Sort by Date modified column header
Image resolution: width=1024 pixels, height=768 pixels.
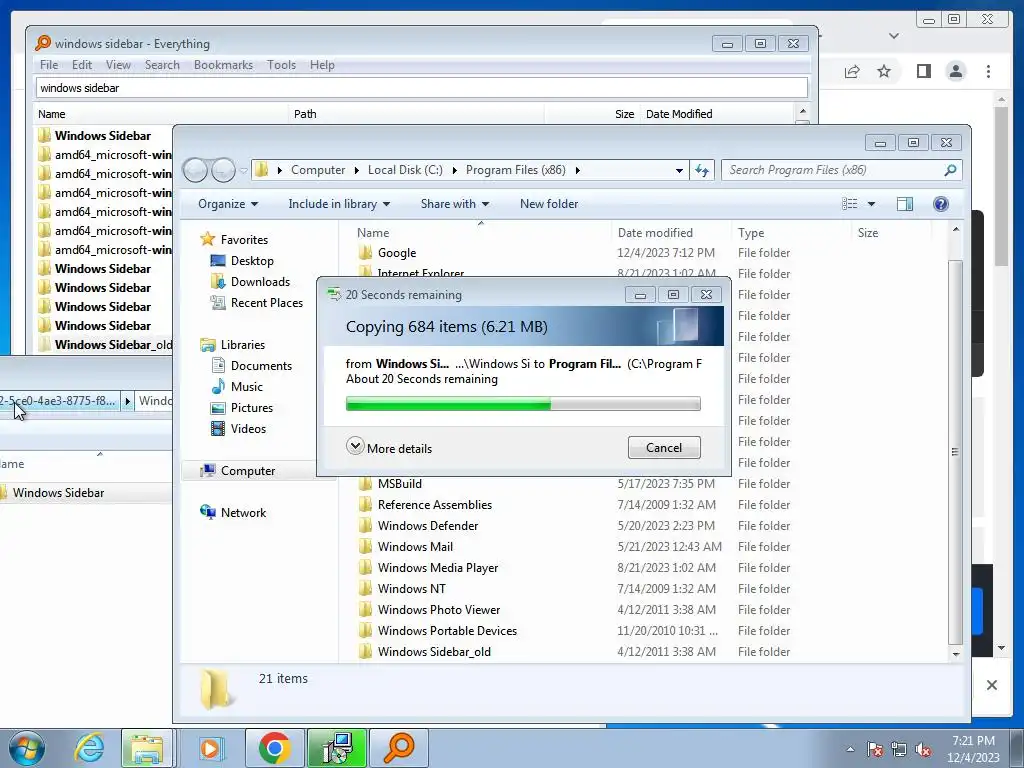670,232
